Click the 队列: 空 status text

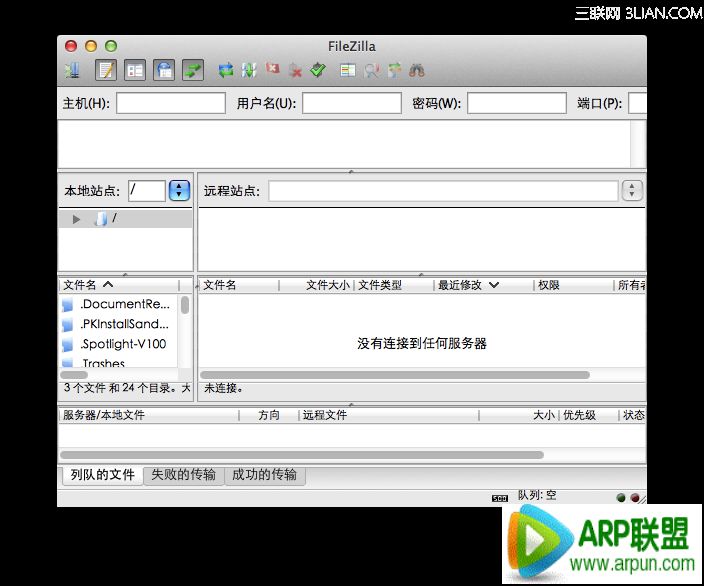(537, 495)
